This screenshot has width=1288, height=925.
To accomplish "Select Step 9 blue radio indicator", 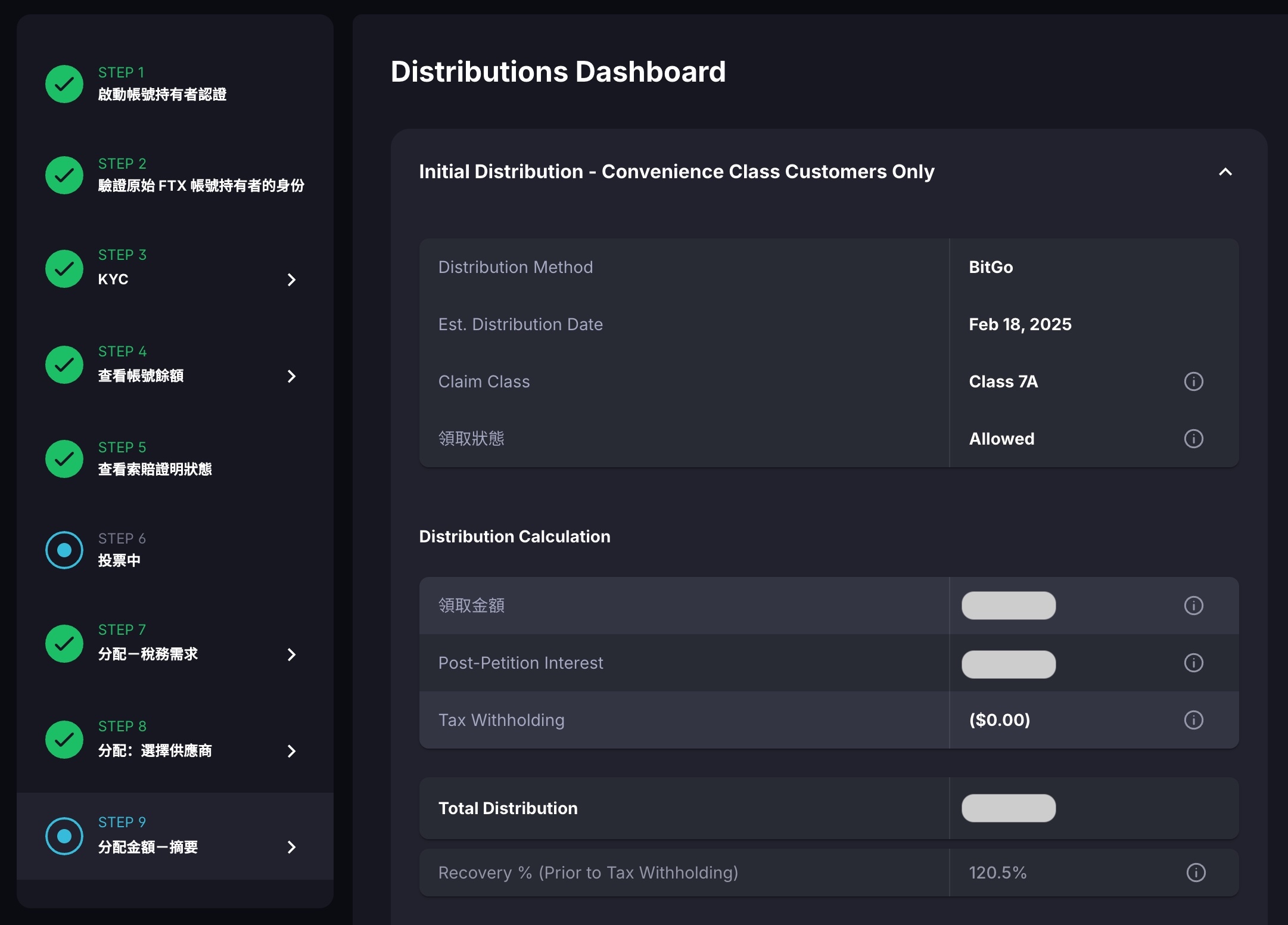I will pos(64,836).
